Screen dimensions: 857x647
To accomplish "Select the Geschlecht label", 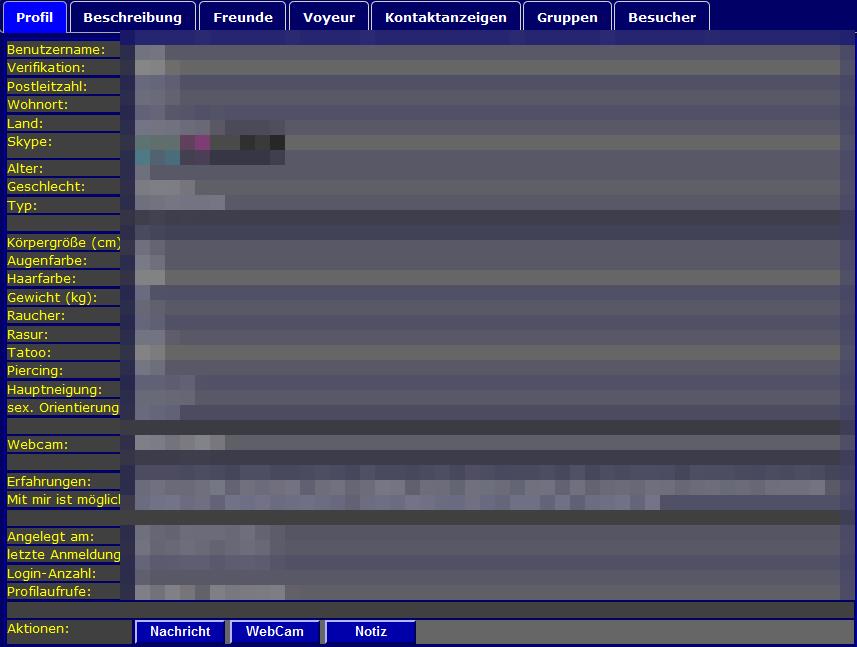I will click(46, 186).
